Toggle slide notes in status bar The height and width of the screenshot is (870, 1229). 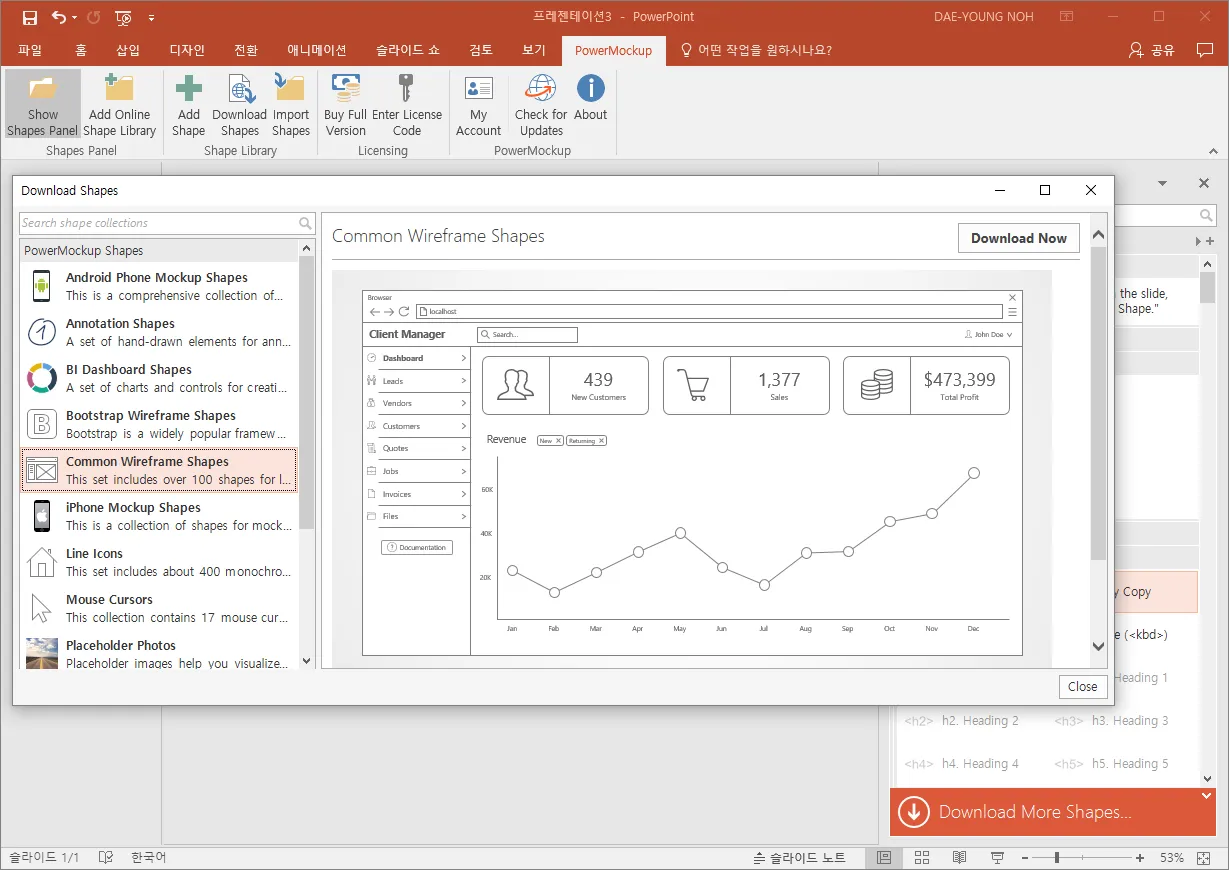(x=799, y=858)
